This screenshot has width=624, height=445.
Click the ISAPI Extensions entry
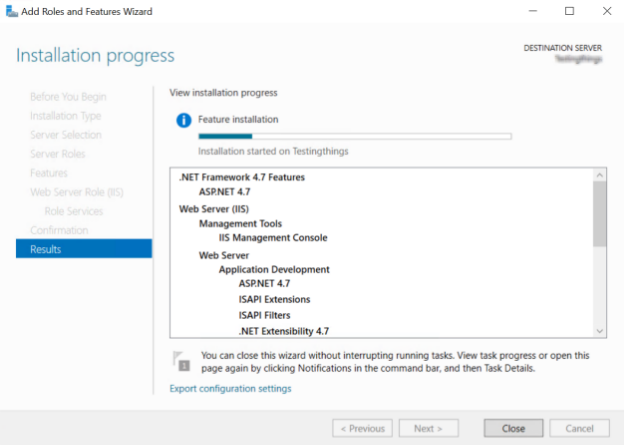click(x=274, y=299)
